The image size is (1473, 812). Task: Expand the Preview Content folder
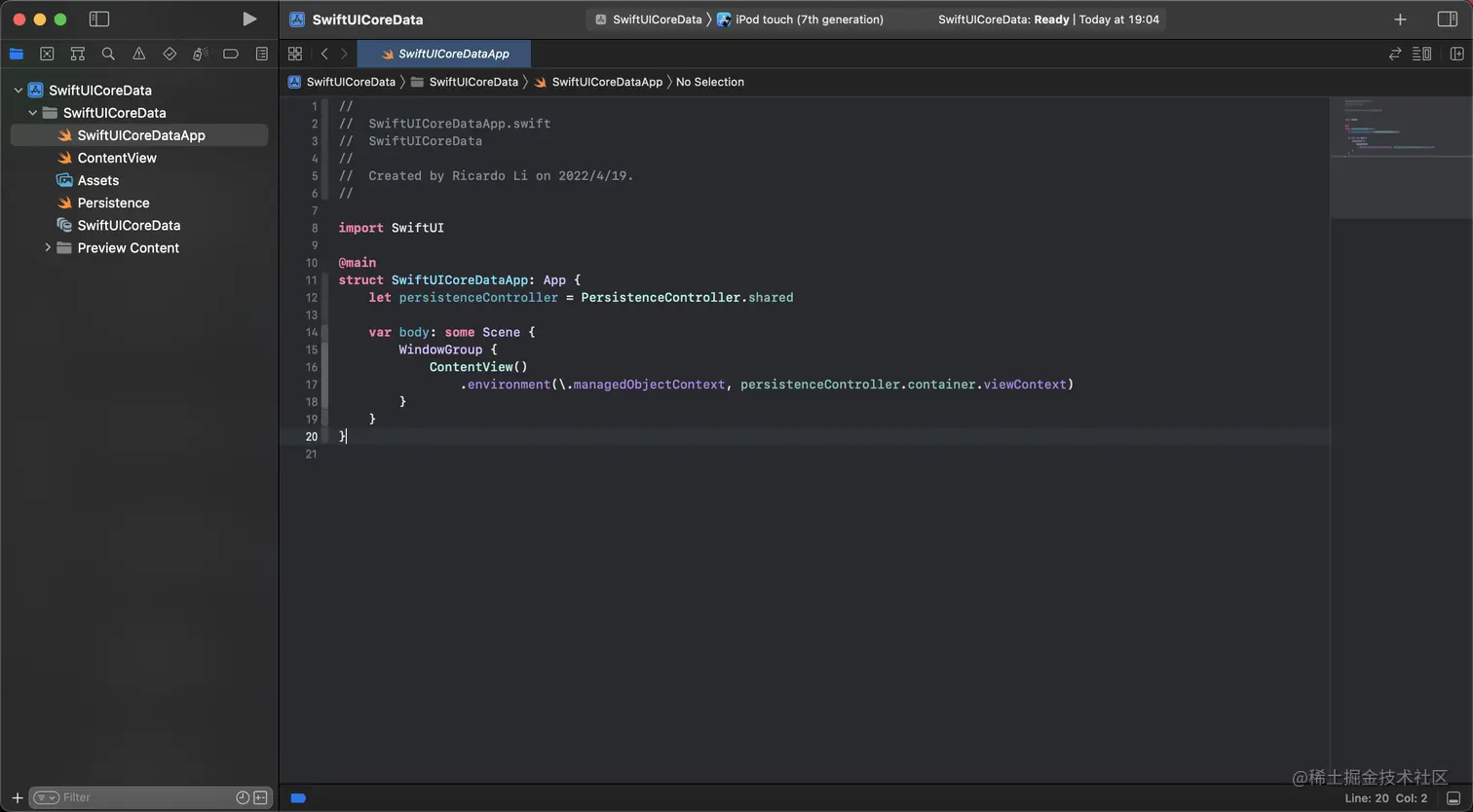tap(48, 248)
